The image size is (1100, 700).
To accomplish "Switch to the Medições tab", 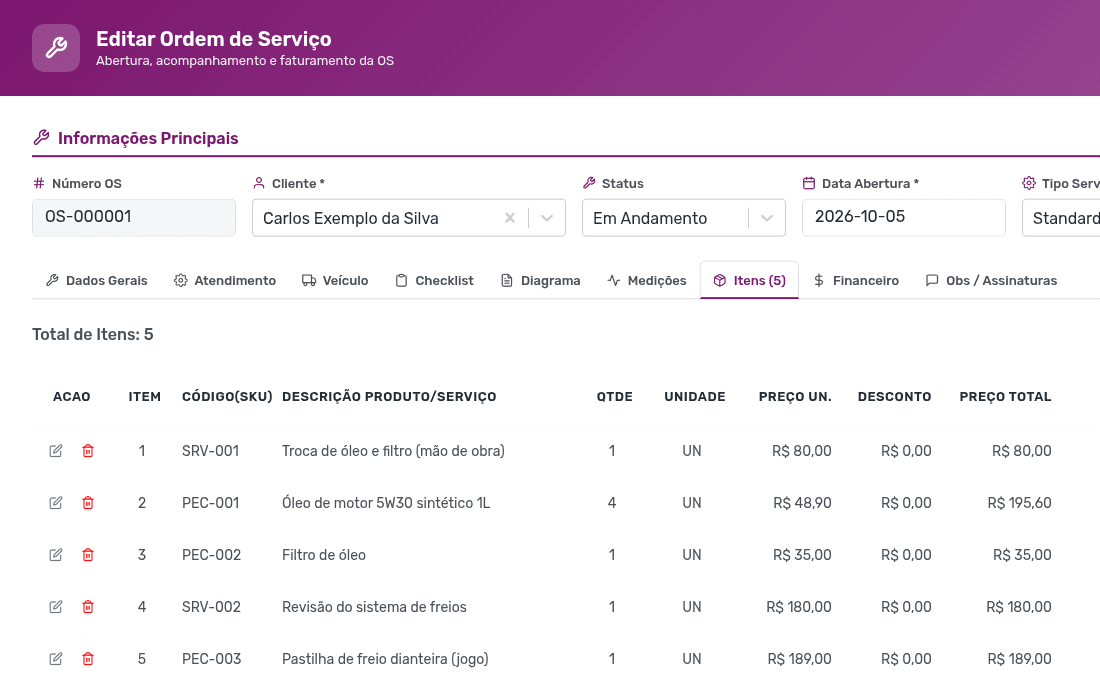I will click(x=647, y=281).
